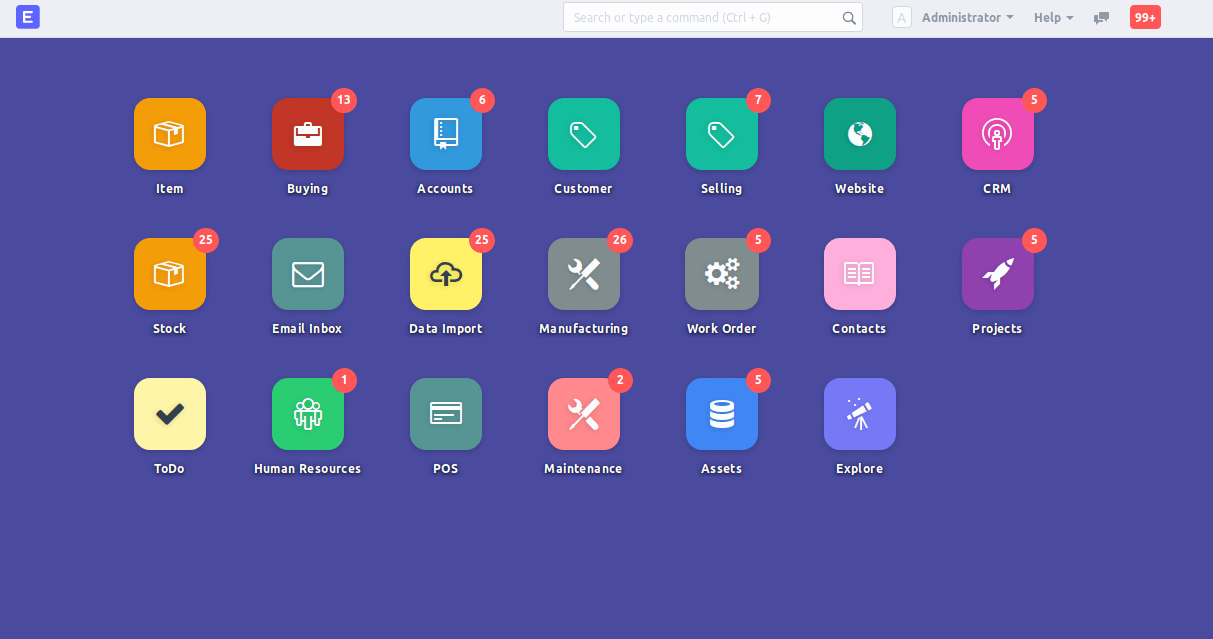
Task: Open the ToDo checkmark icon
Action: click(170, 414)
